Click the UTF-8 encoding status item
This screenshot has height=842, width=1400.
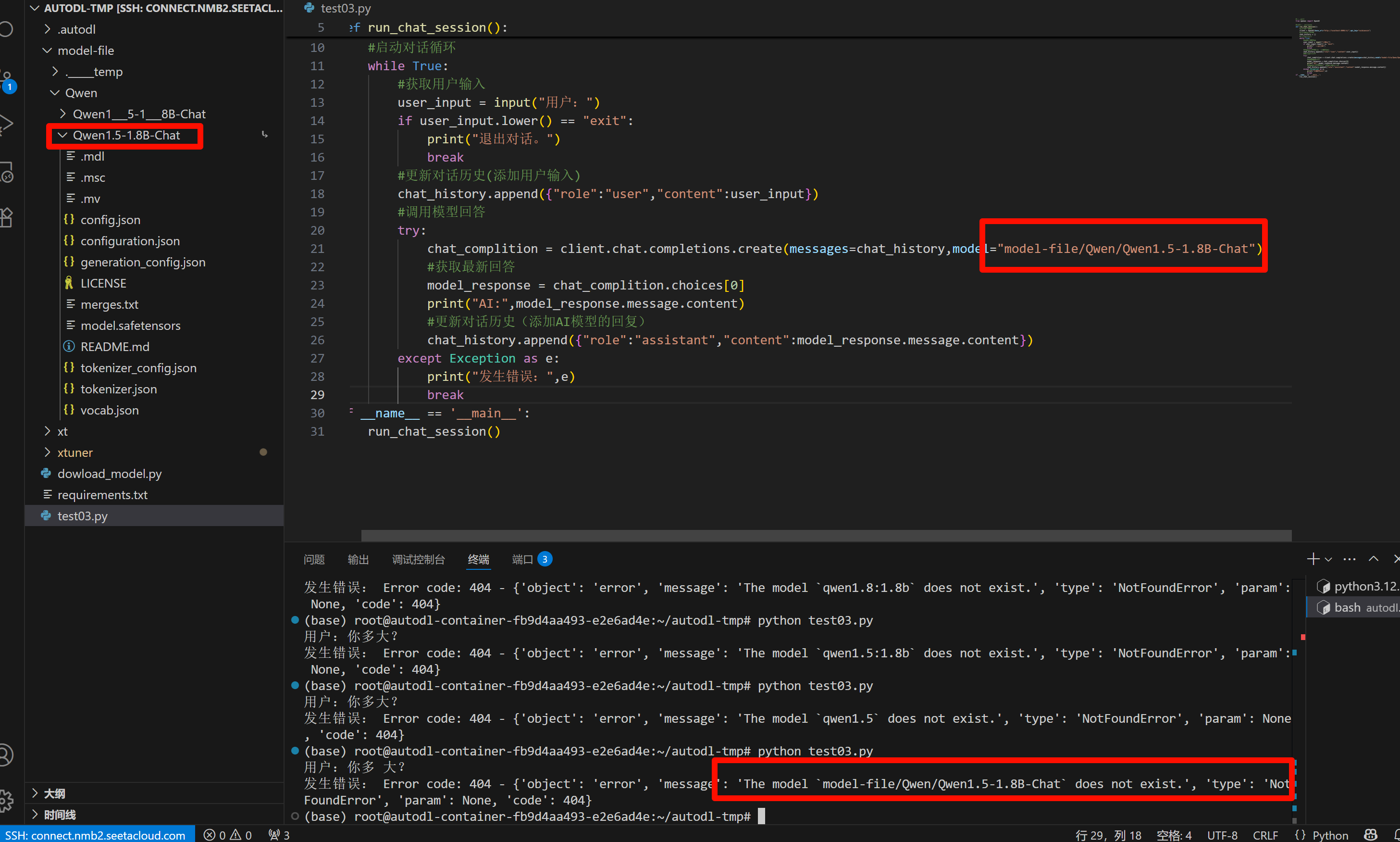point(1222,835)
